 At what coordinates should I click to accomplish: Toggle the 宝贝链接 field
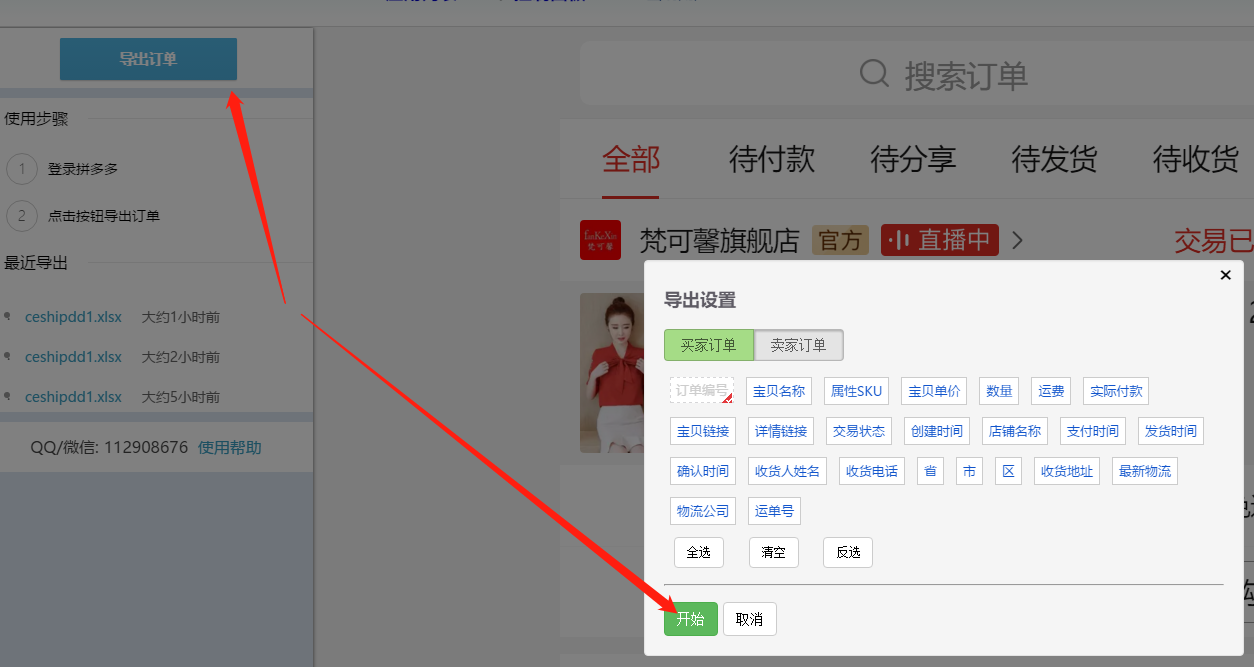pyautogui.click(x=703, y=431)
